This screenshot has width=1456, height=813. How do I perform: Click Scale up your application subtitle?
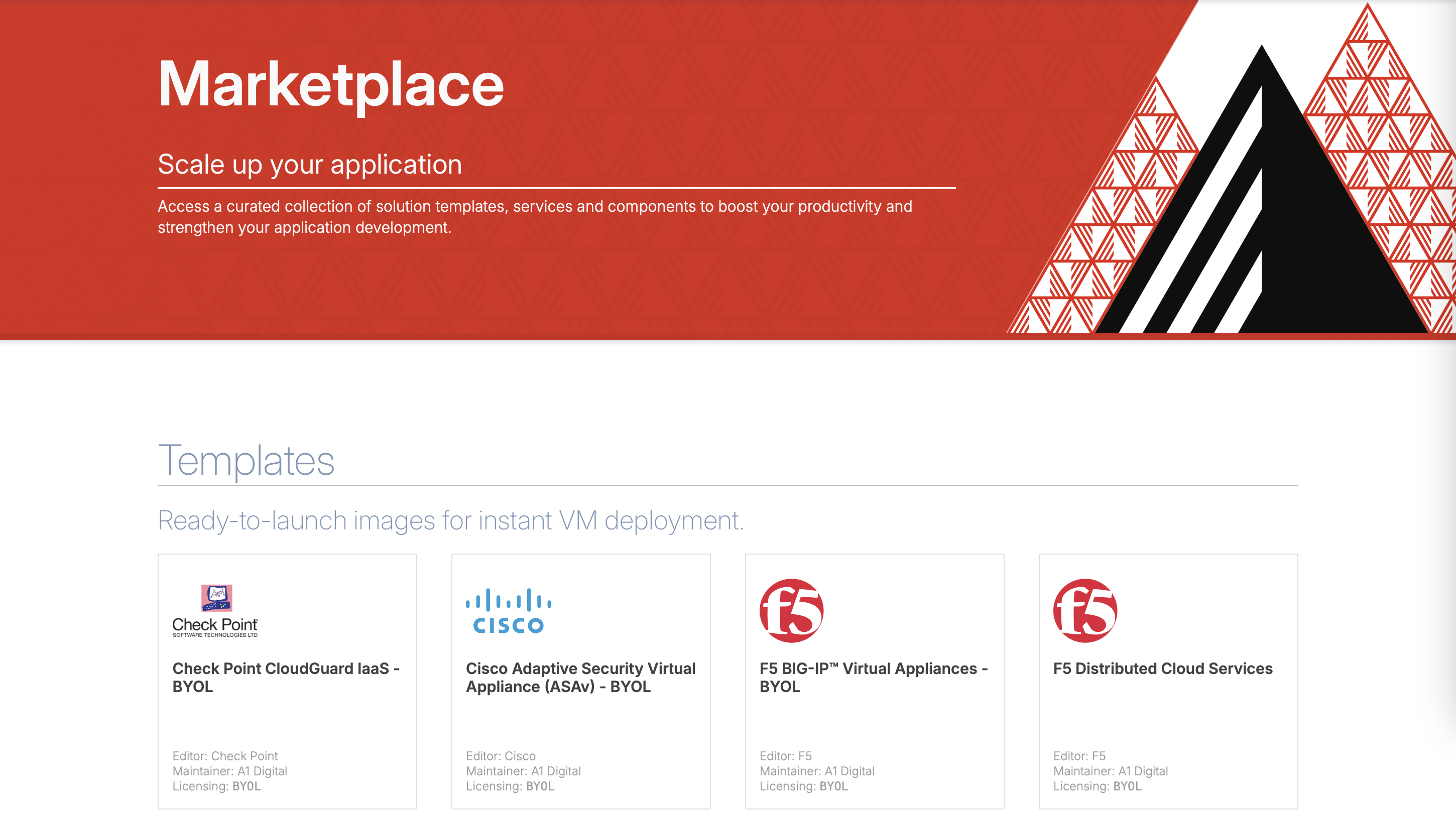click(310, 165)
